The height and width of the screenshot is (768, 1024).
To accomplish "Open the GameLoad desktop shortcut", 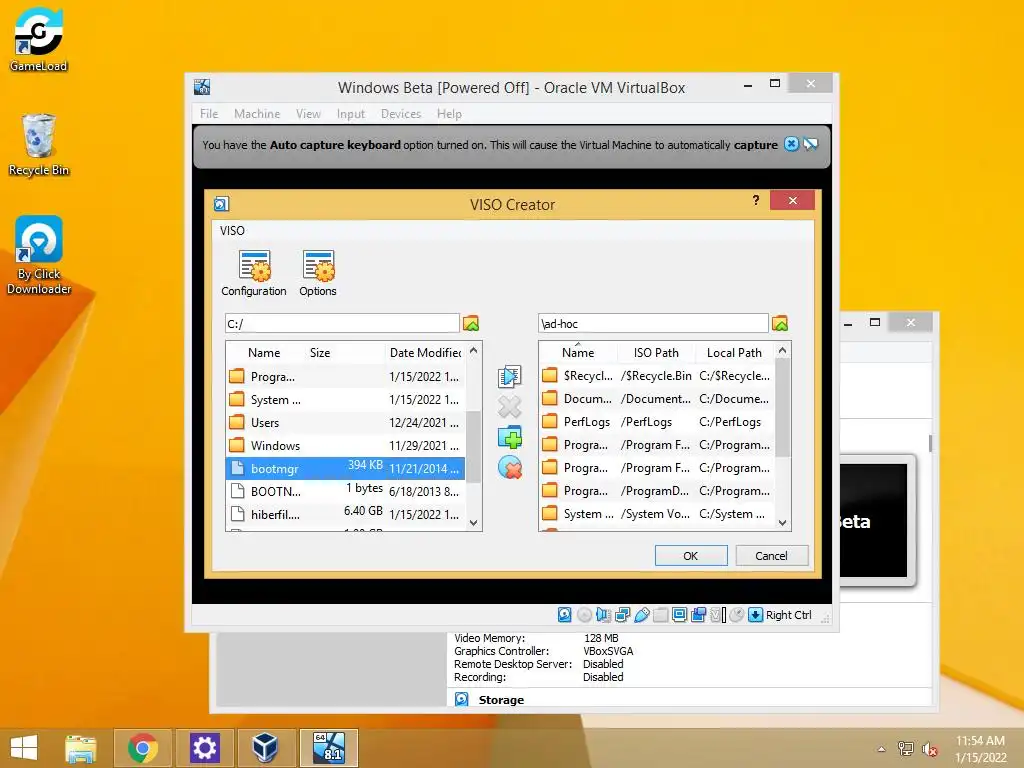I will tap(38, 39).
